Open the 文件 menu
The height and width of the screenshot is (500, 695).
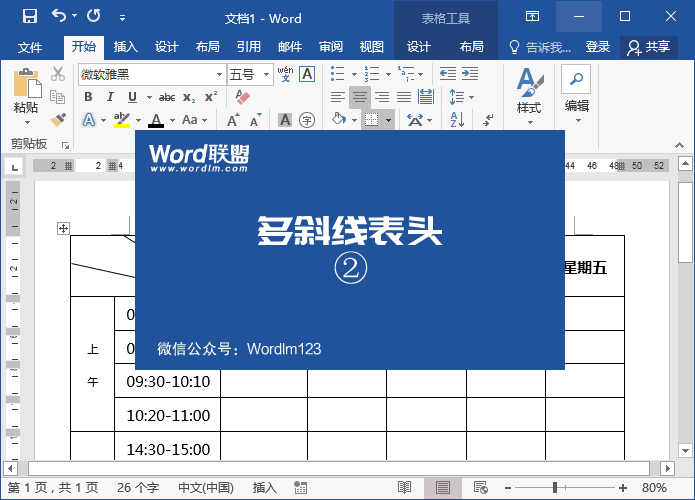[x=30, y=47]
